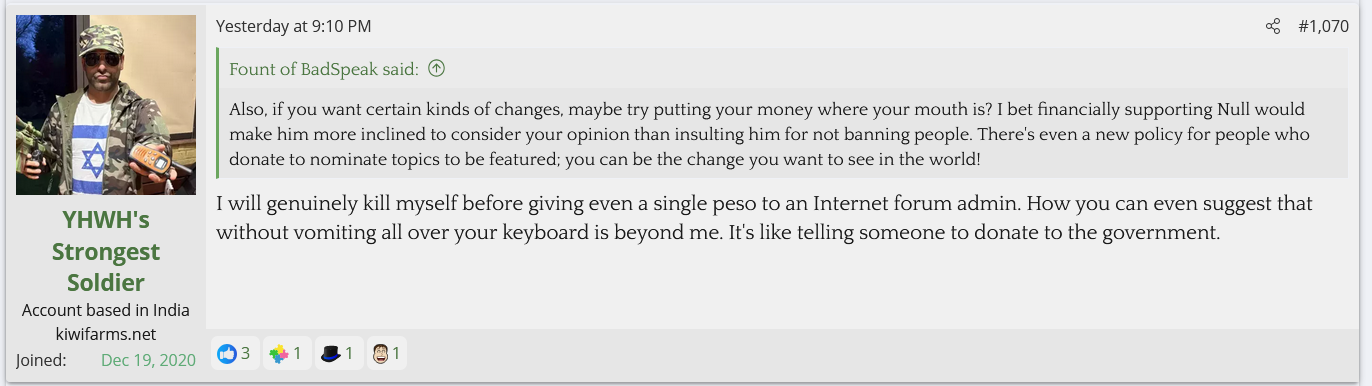1372x386 pixels.
Task: Click the Joined: label
Action: click(41, 360)
